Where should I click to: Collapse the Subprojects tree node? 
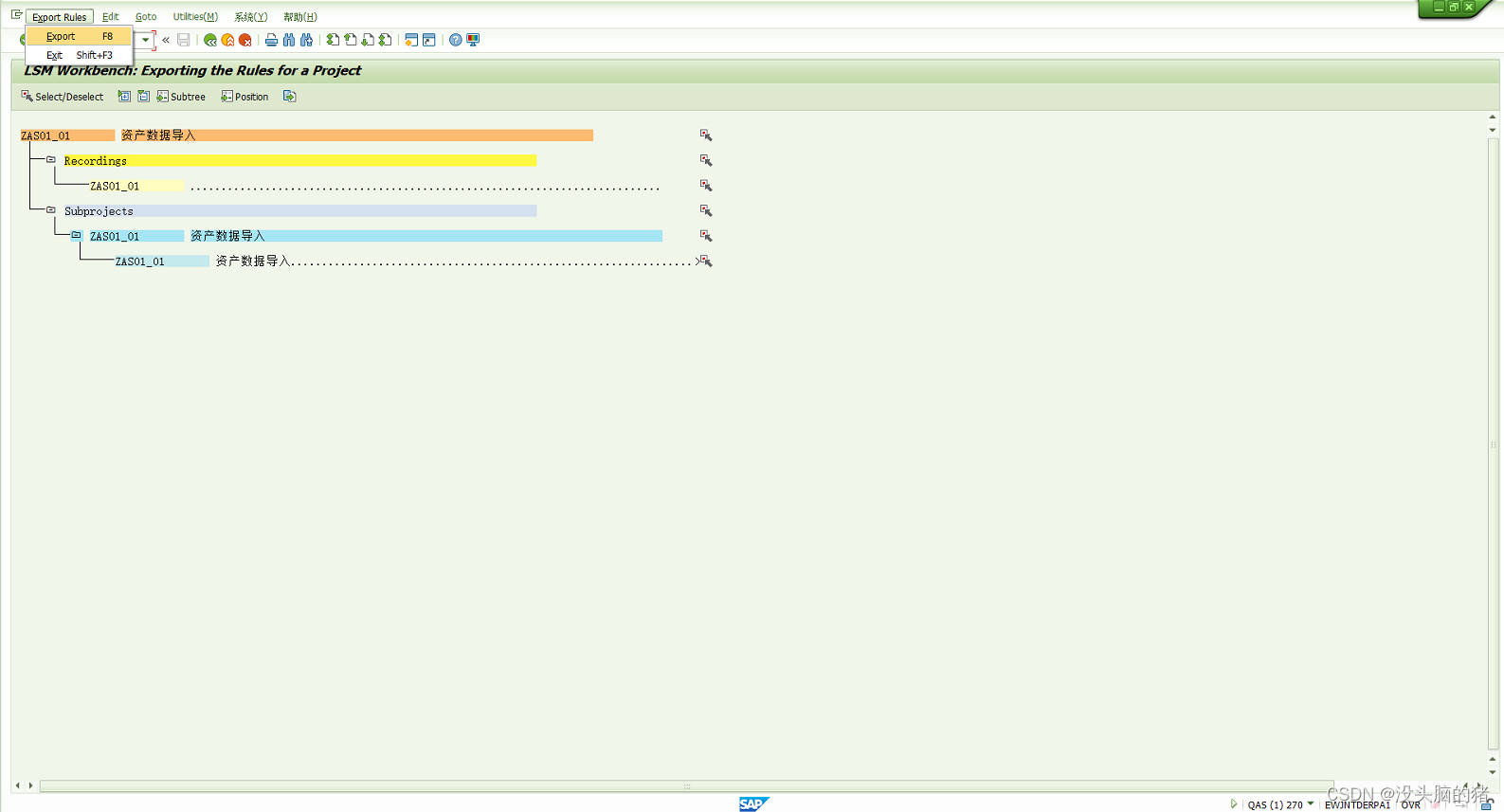coord(51,210)
